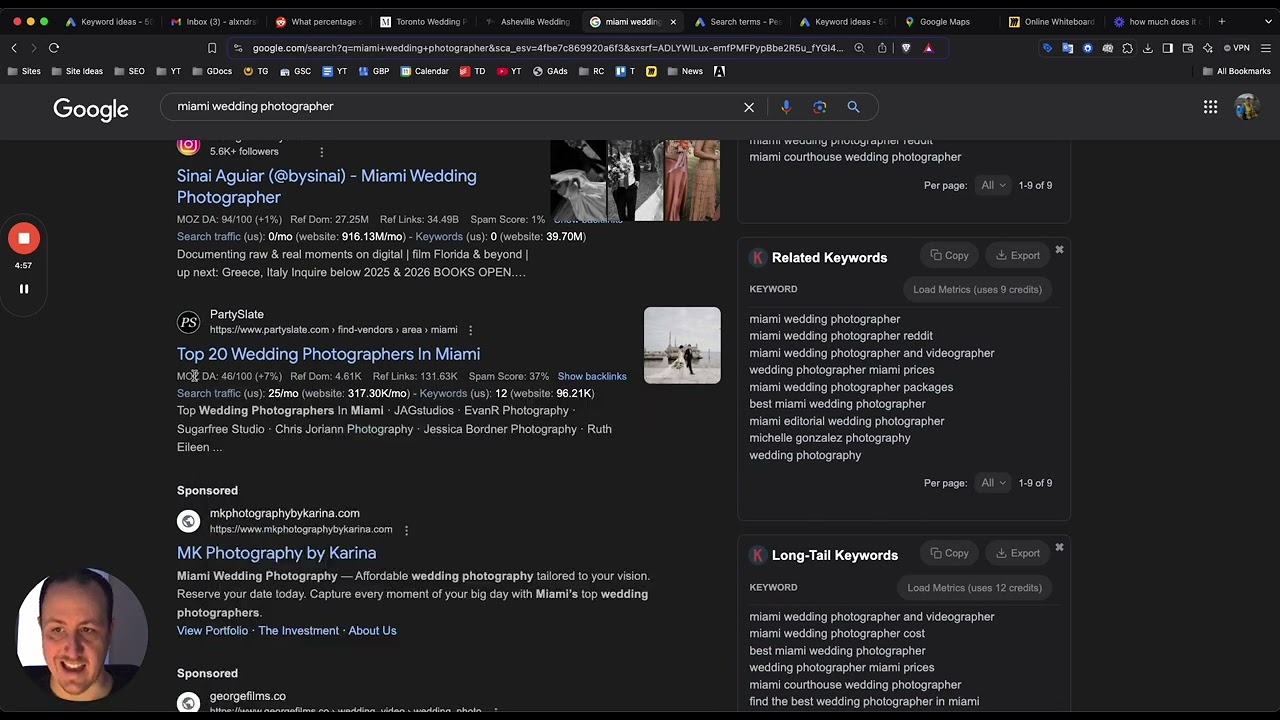Open the All Bookmarks folder
This screenshot has width=1280, height=720.
pyautogui.click(x=1236, y=71)
